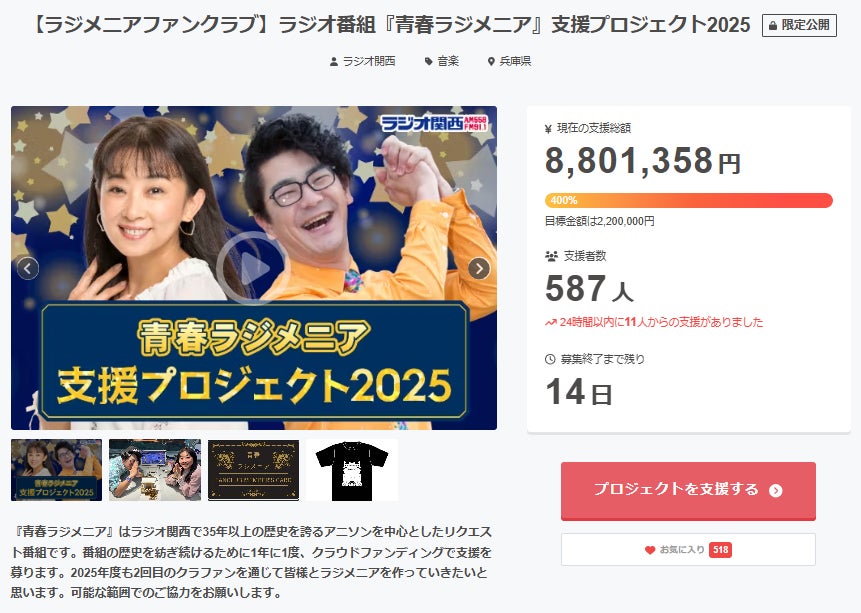Select the black membership card thumbnail
Screen dimensions: 861x613
coord(254,470)
